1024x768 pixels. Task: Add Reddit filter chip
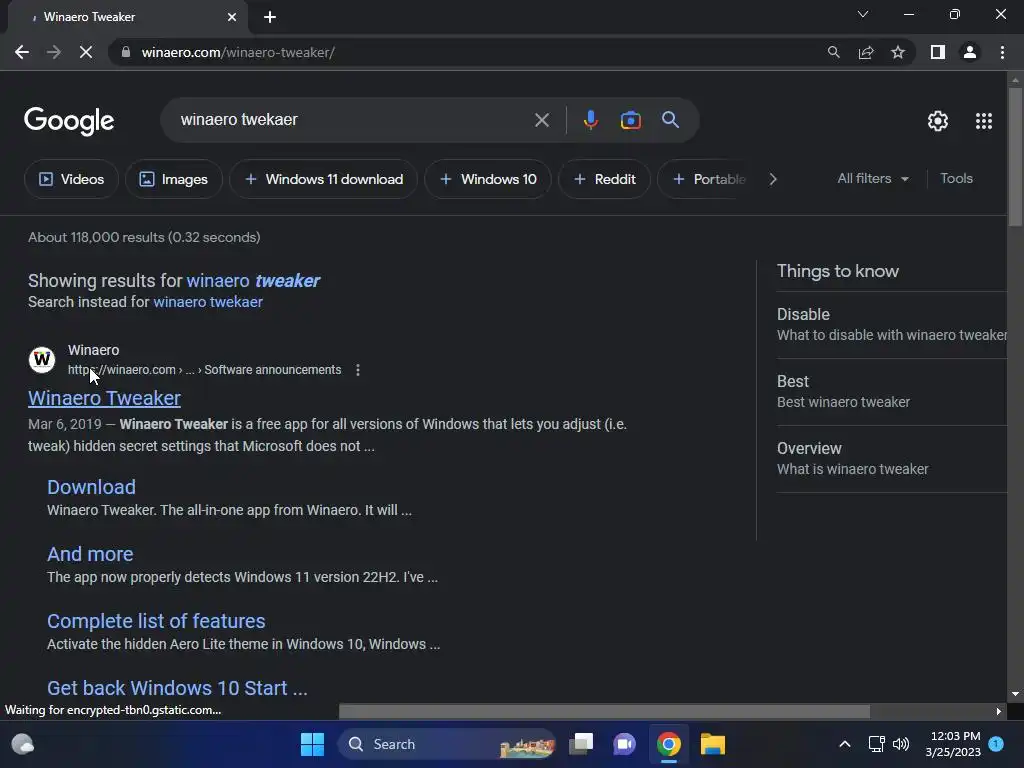(604, 179)
